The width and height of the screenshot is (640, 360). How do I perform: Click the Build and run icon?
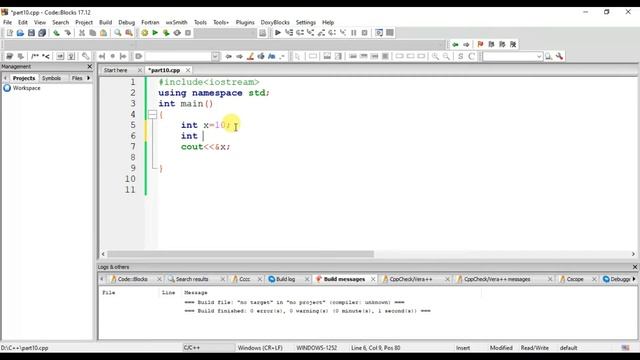(x=166, y=33)
